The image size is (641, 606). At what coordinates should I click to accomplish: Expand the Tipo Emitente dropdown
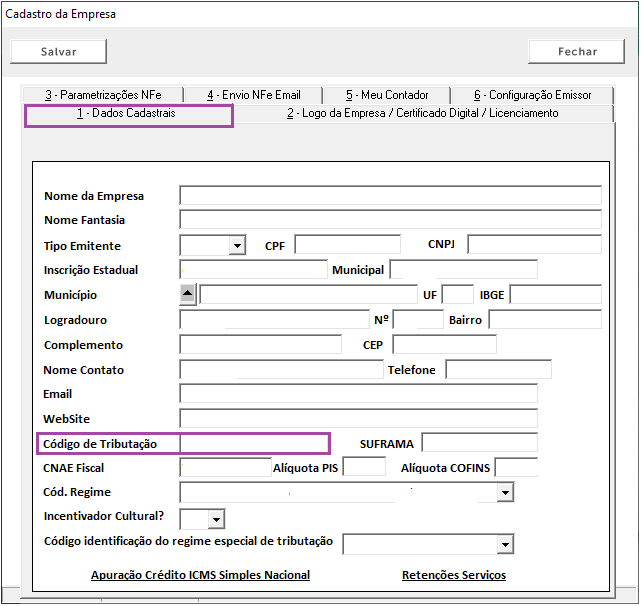238,246
